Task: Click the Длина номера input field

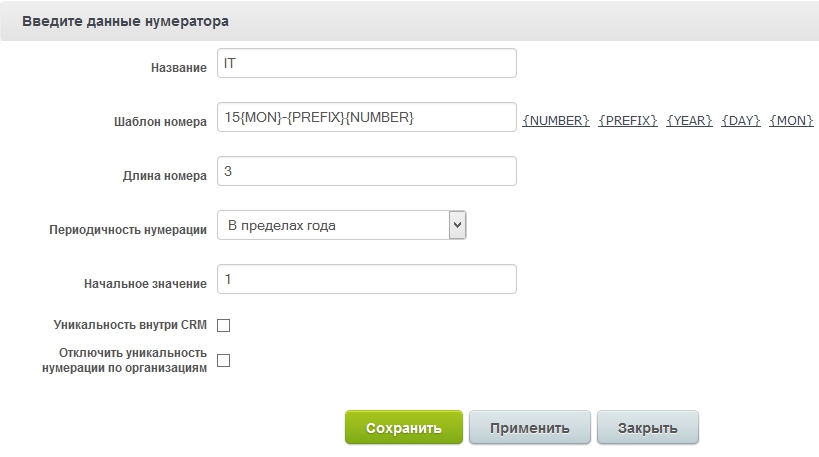Action: [x=366, y=171]
